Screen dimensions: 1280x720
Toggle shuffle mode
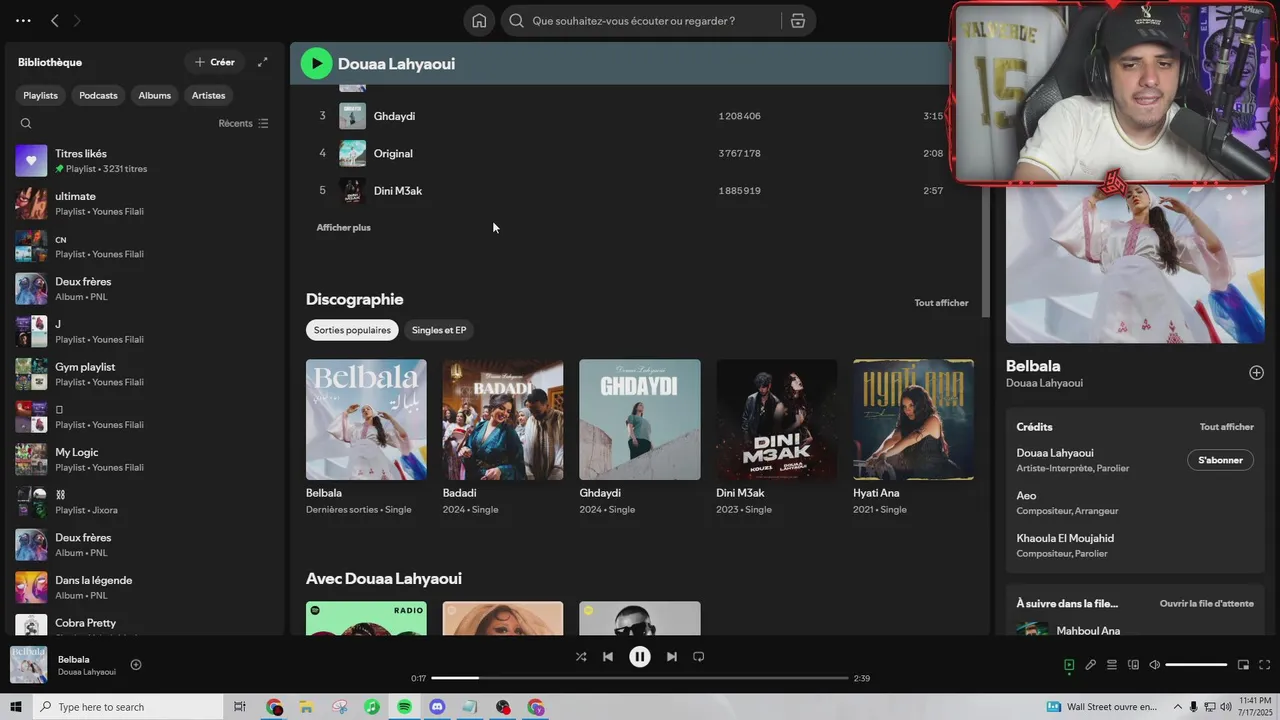point(581,657)
